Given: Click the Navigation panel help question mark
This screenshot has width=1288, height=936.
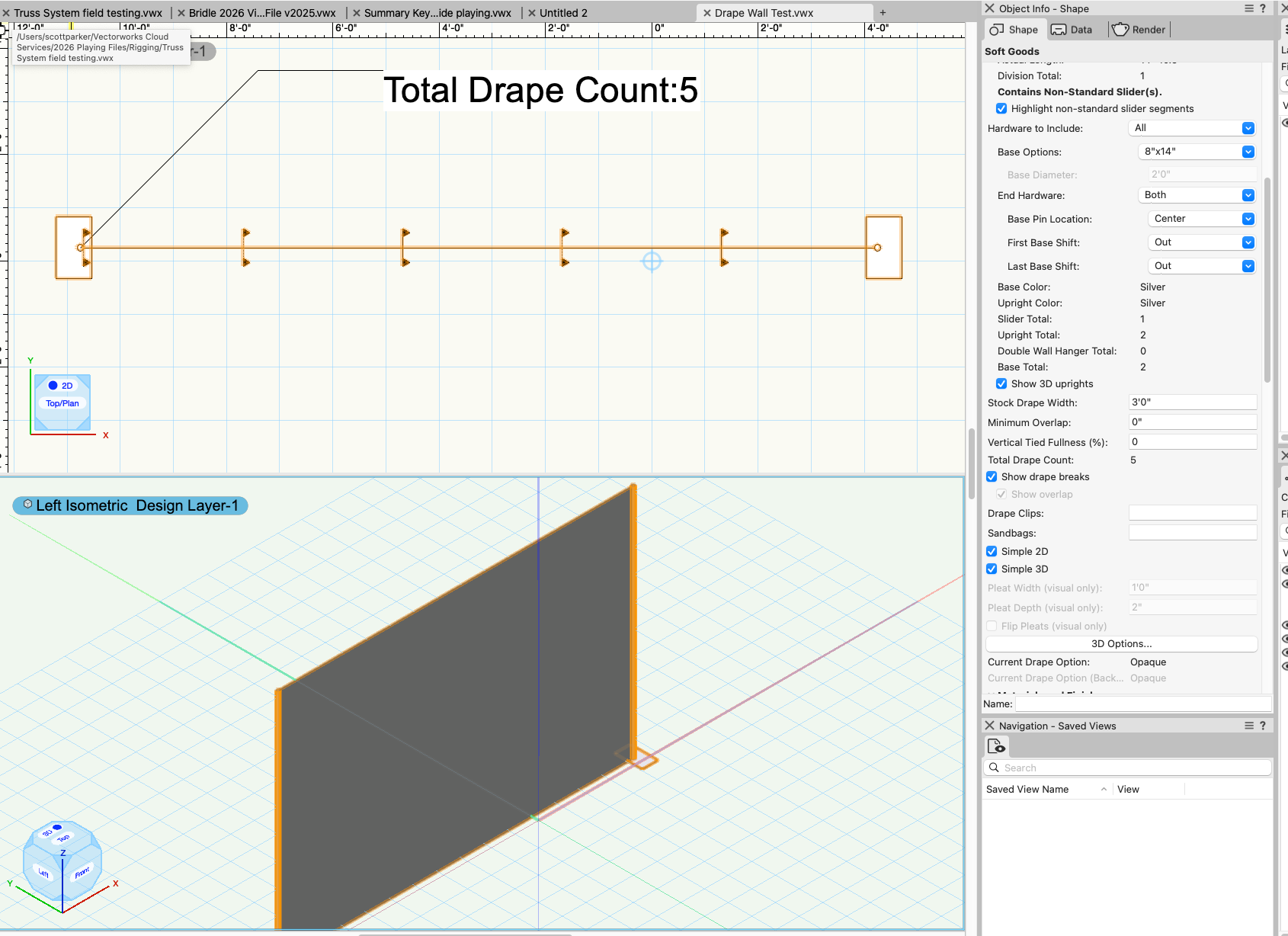Looking at the screenshot, I should click(1263, 726).
